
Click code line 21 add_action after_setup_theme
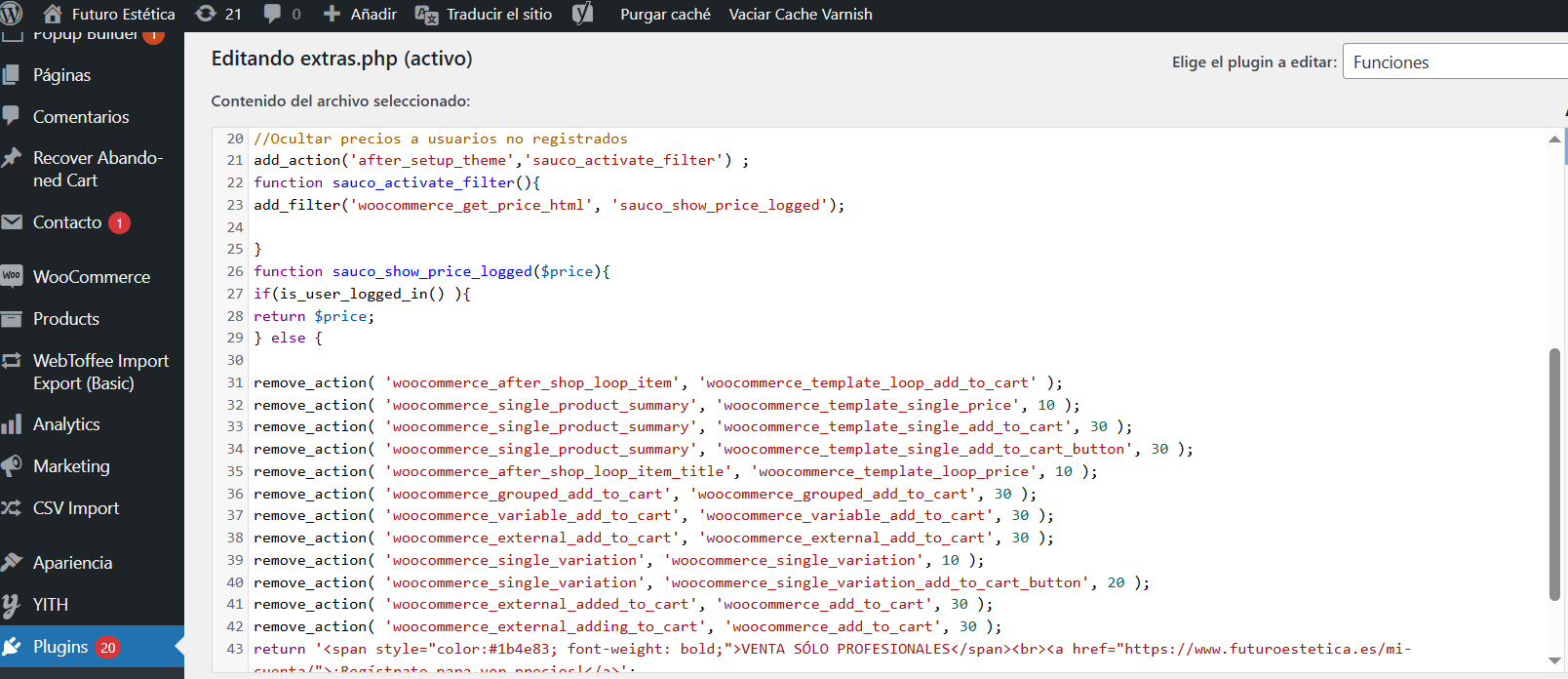coord(501,160)
